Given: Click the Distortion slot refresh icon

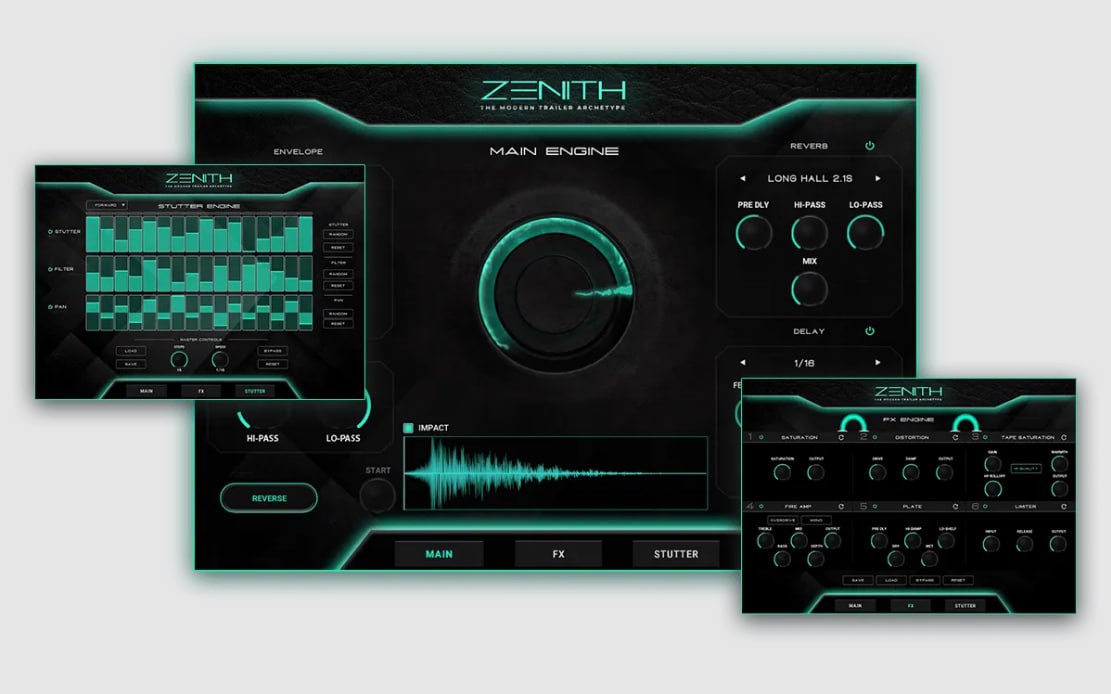Looking at the screenshot, I should pyautogui.click(x=955, y=438).
